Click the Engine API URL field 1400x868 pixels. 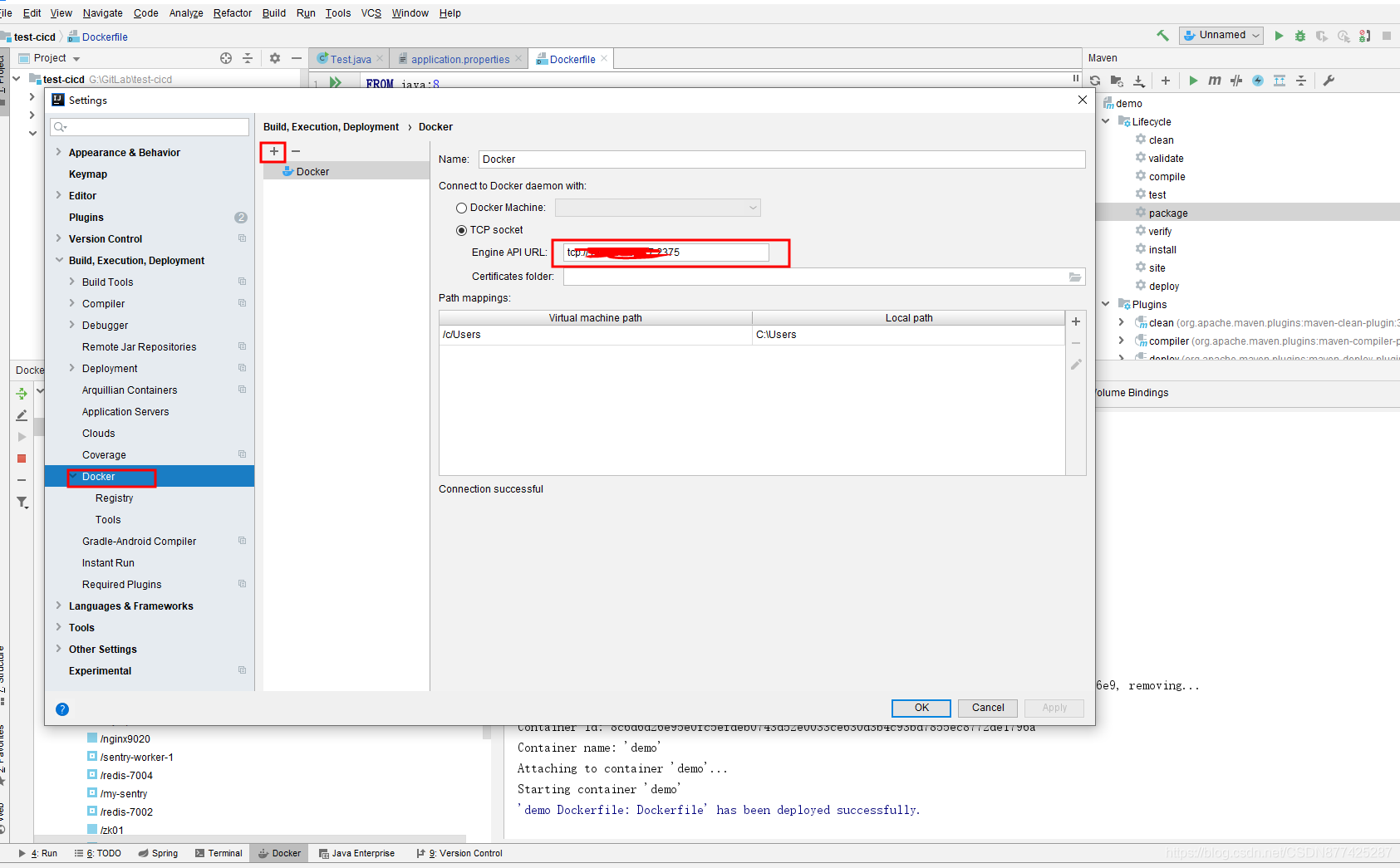pyautogui.click(x=666, y=253)
